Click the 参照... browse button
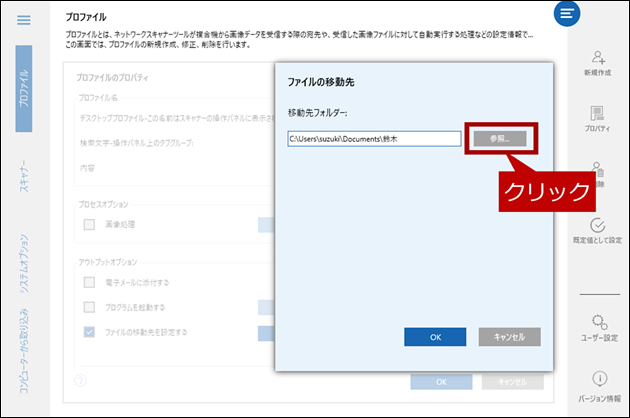The image size is (630, 418). click(x=500, y=139)
